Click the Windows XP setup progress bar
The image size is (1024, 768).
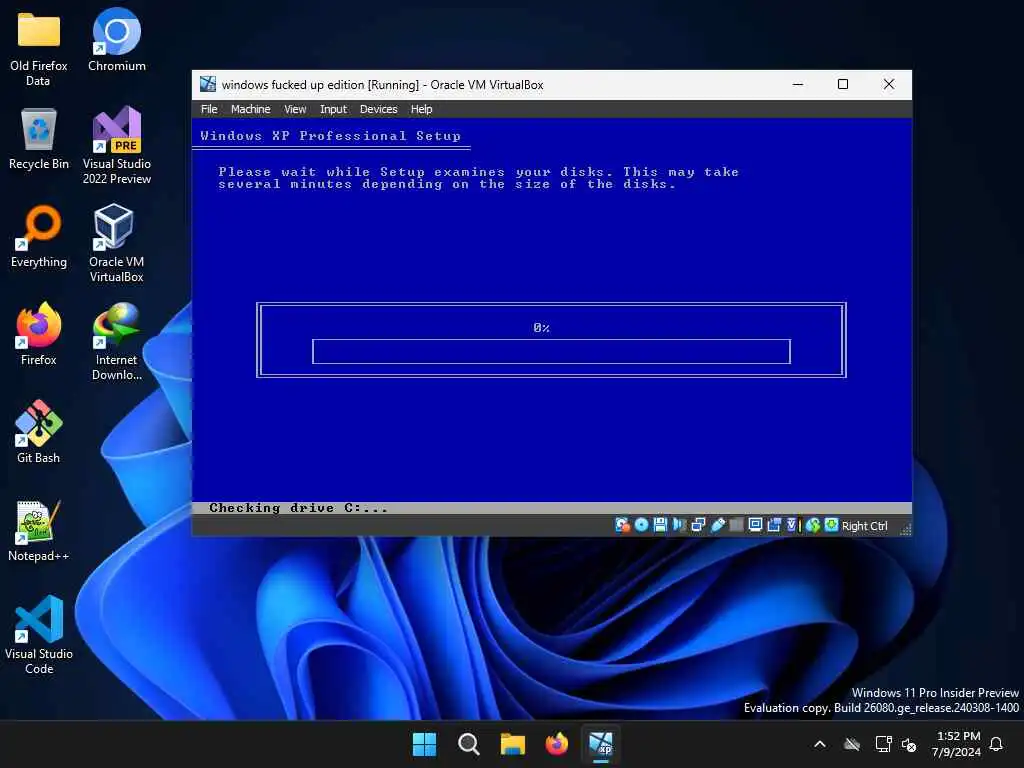(551, 351)
